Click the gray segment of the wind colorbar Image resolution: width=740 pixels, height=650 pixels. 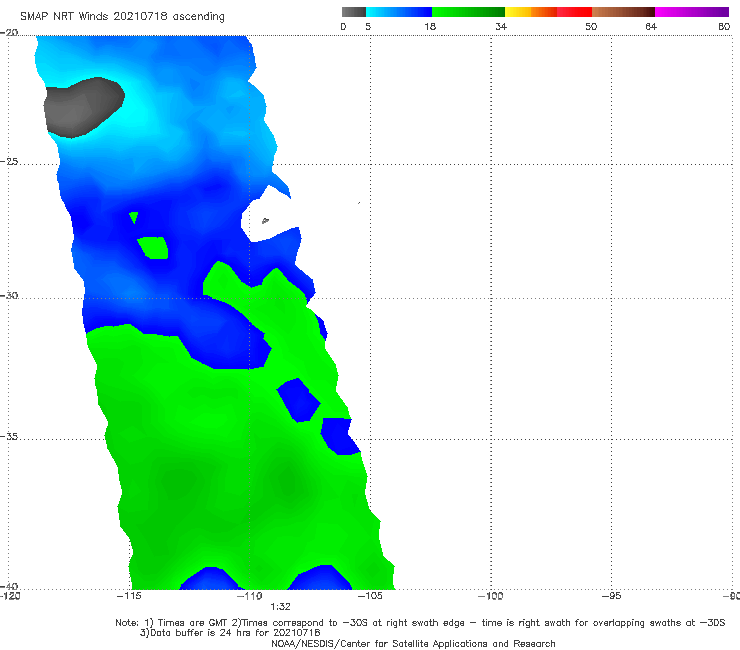tap(354, 12)
